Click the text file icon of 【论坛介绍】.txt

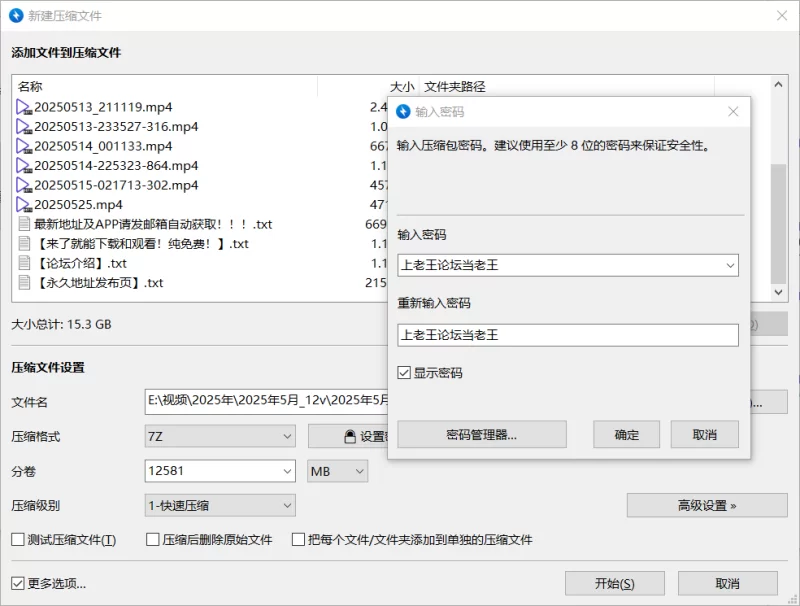coord(24,263)
